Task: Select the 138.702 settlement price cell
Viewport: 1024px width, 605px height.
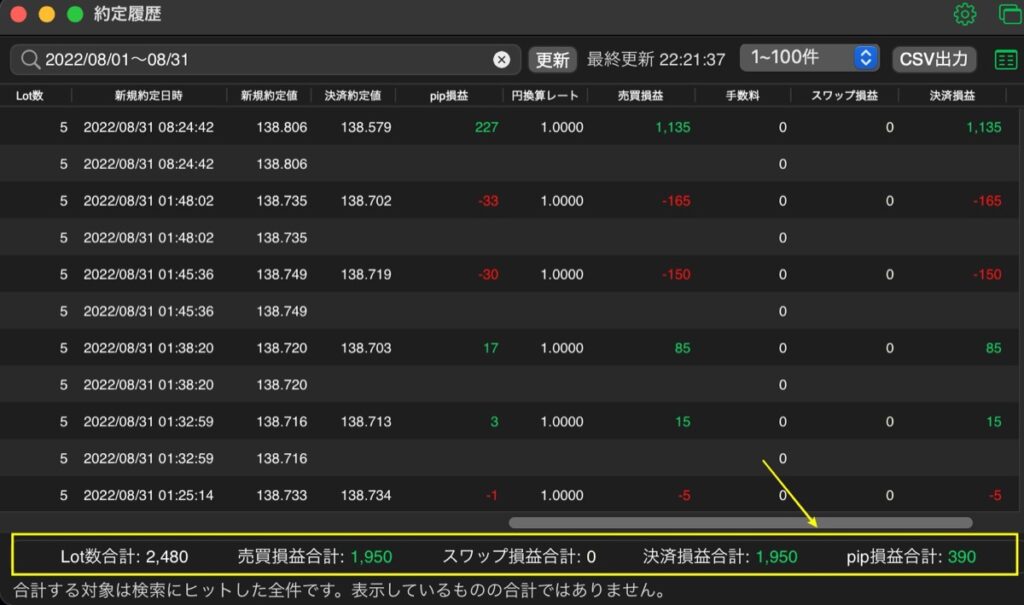Action: [366, 201]
